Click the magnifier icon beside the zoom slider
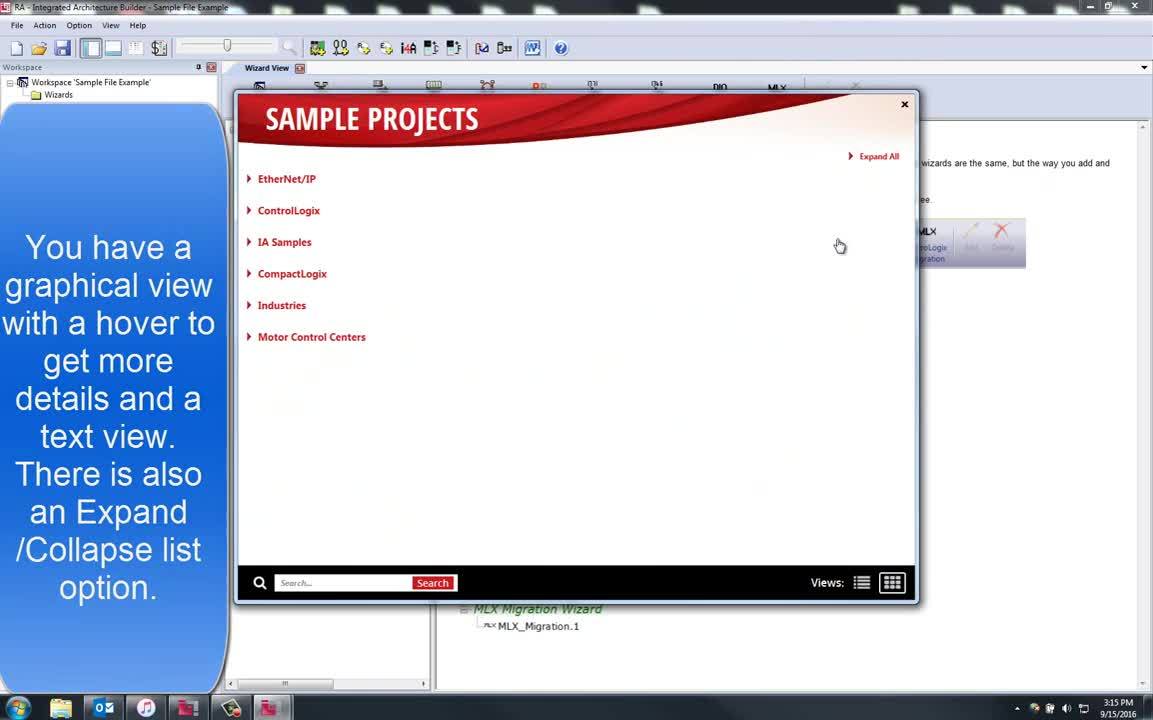 (x=290, y=49)
